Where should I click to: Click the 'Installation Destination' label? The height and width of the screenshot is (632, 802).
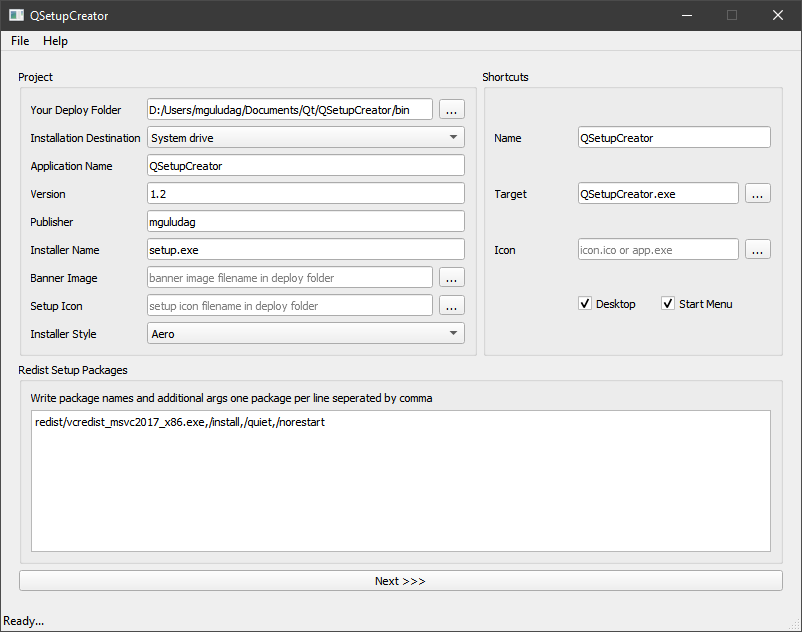[x=85, y=138]
